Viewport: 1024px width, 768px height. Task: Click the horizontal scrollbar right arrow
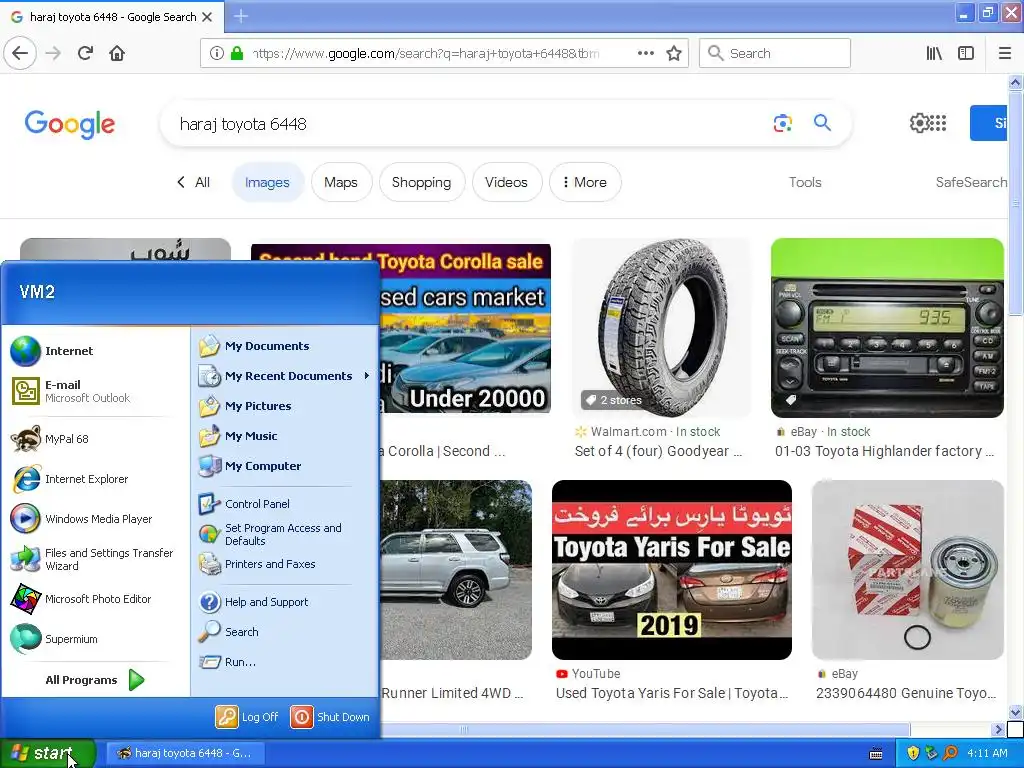pyautogui.click(x=997, y=729)
